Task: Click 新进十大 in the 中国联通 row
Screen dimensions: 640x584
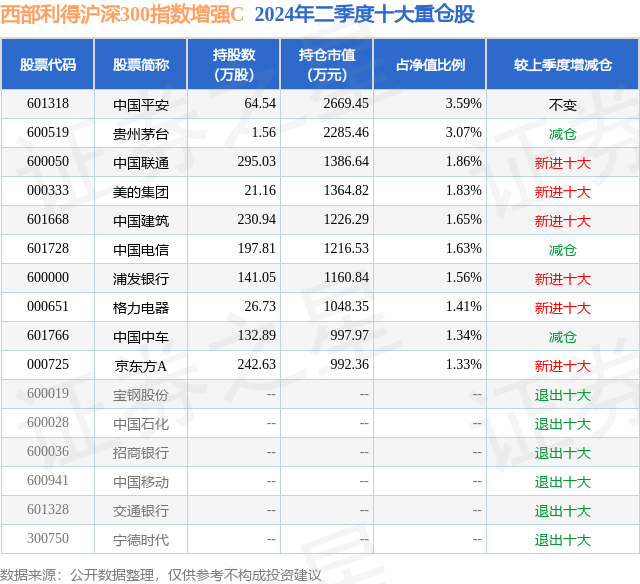Action: pyautogui.click(x=563, y=163)
